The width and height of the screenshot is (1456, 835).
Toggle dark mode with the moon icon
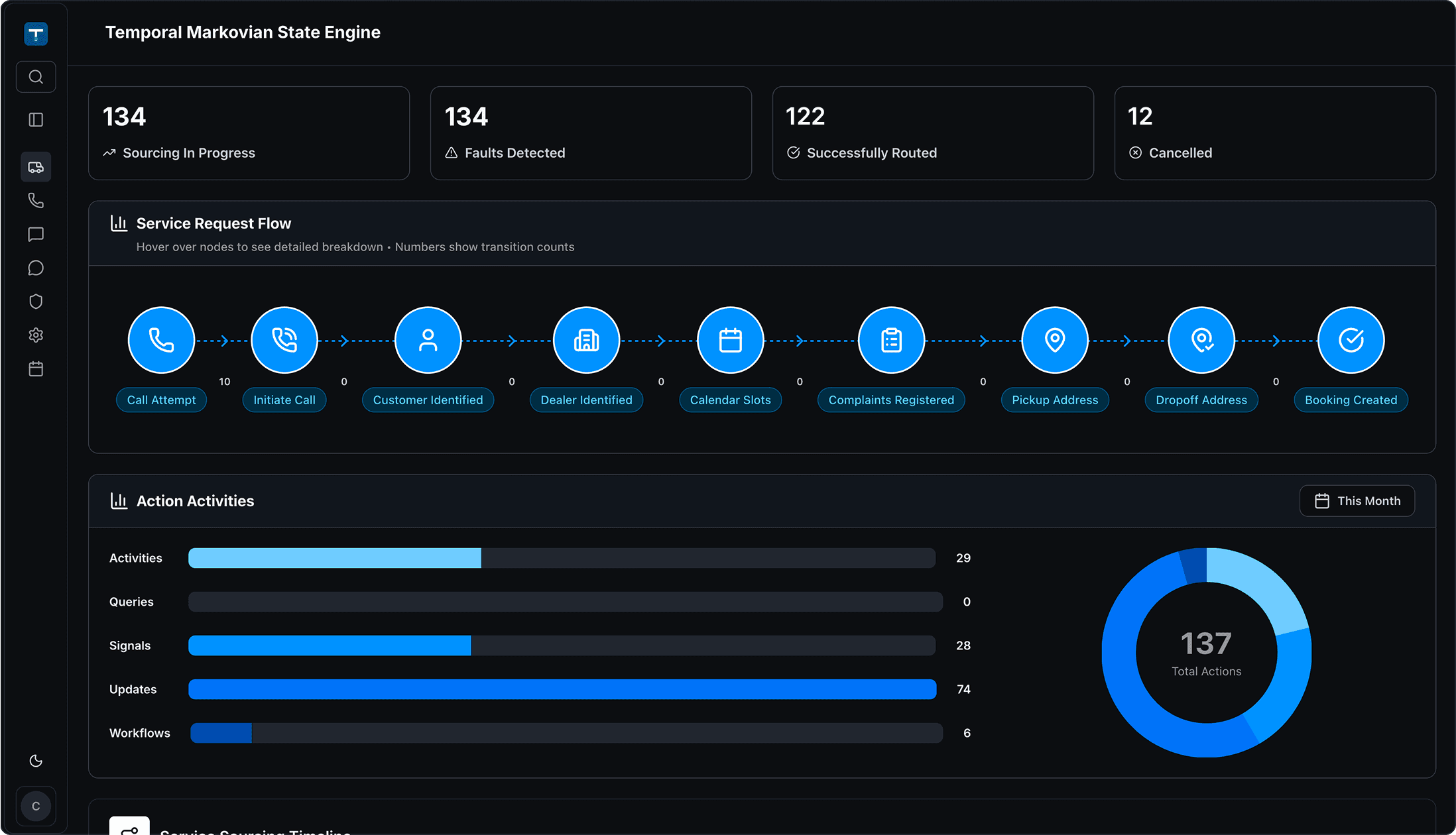pos(36,761)
